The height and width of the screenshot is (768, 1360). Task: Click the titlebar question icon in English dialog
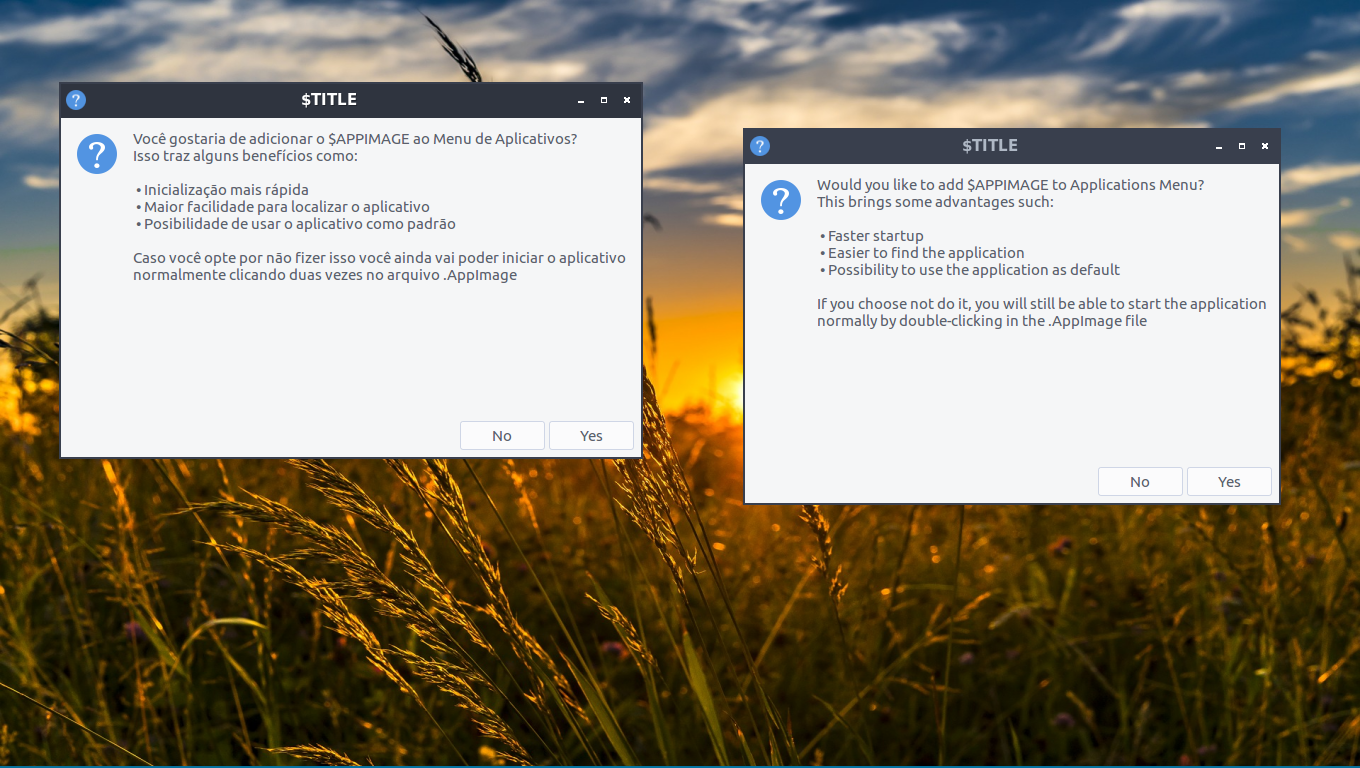(760, 146)
